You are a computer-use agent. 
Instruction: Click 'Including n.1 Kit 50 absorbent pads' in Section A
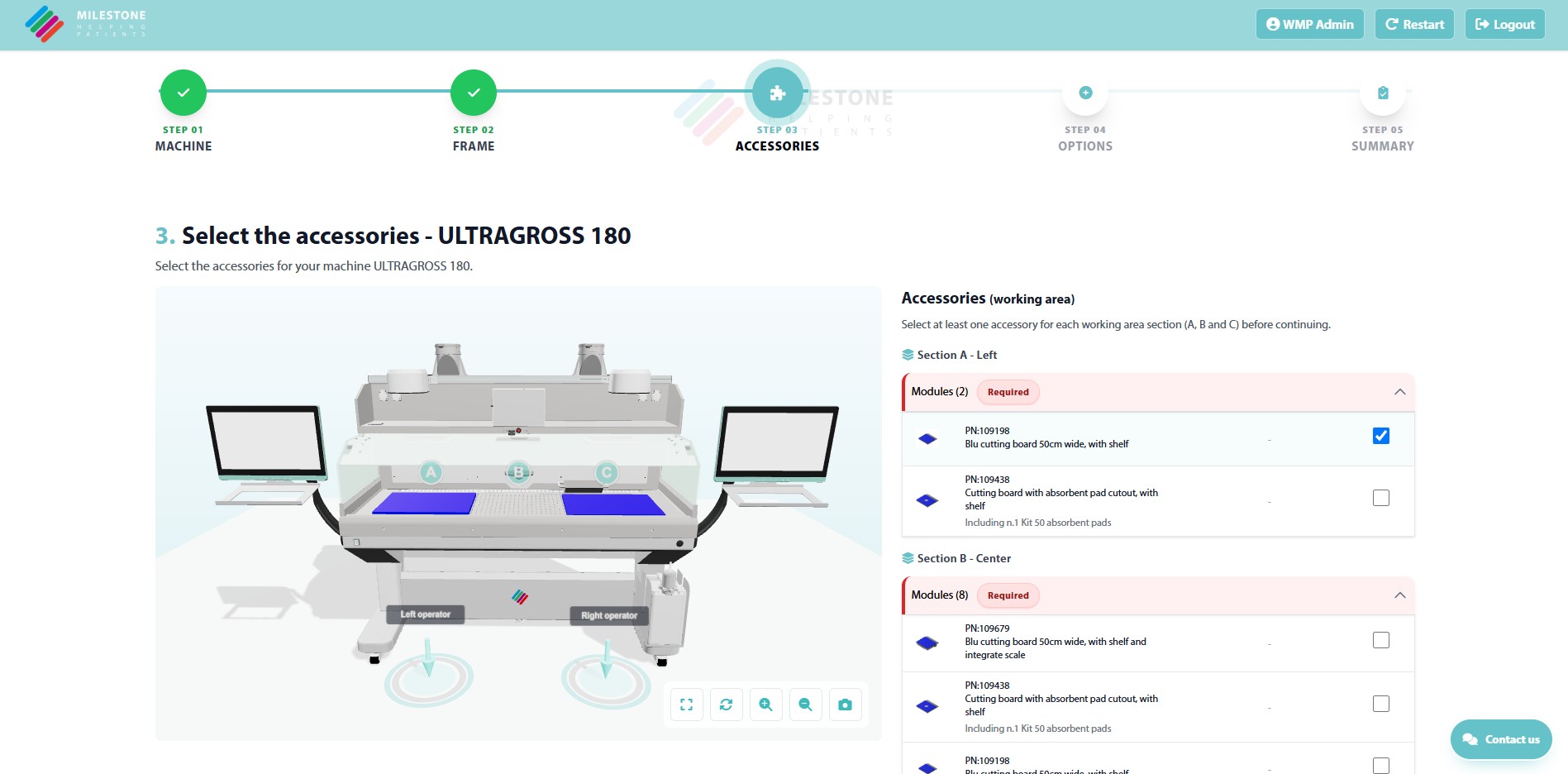click(x=1037, y=523)
